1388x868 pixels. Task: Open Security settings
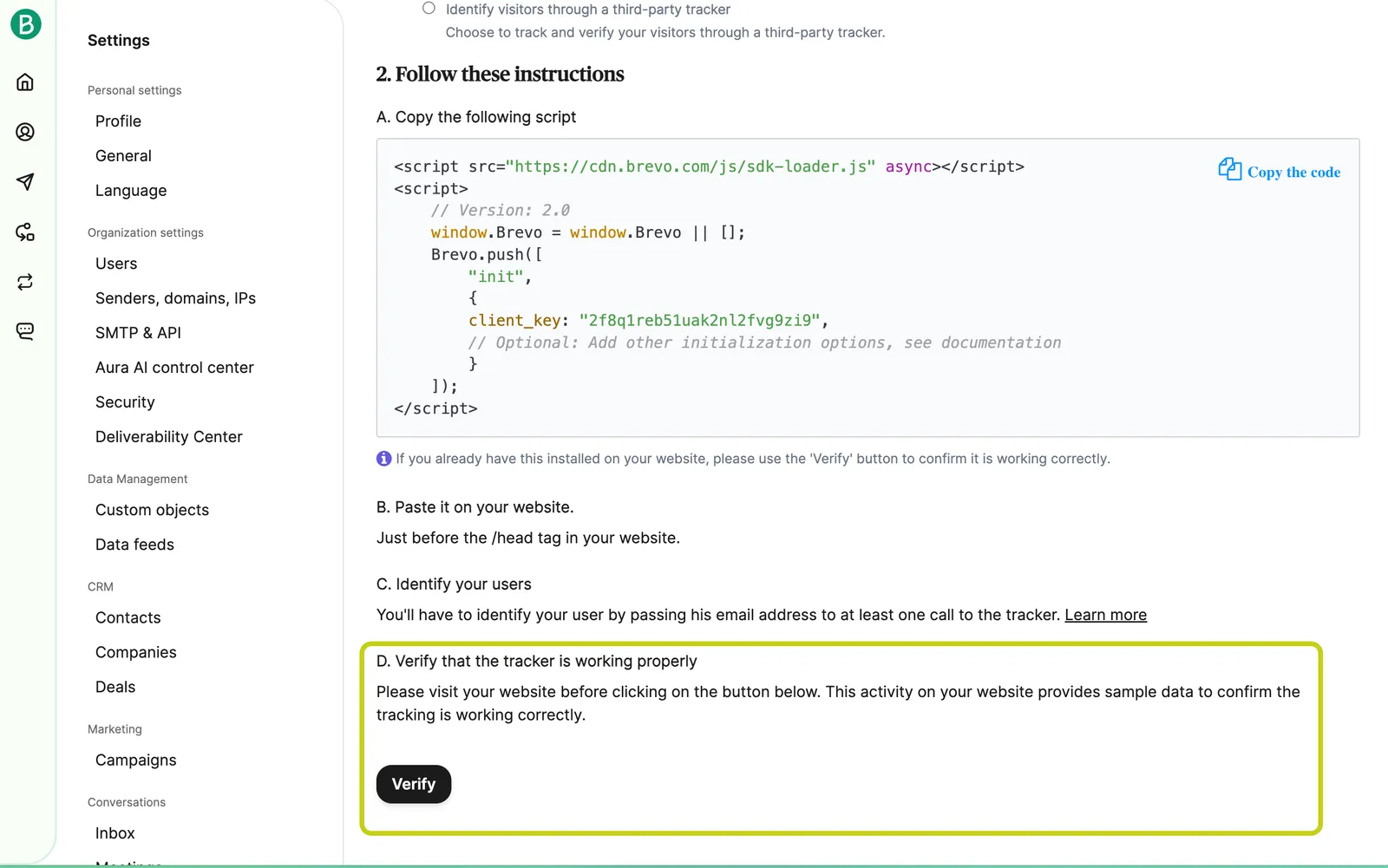click(x=125, y=402)
